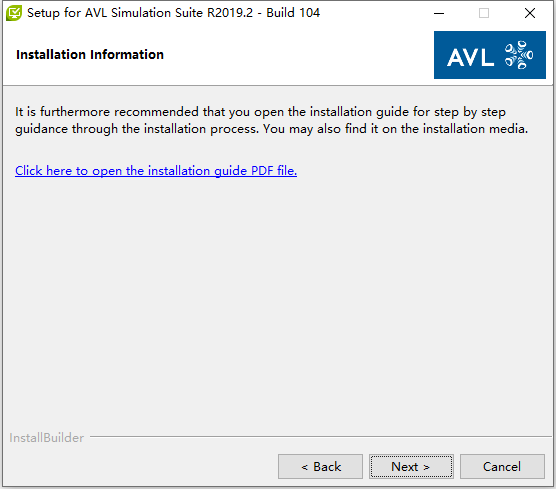Click the greyed-out maximize window button
Screen dimensions: 556x489
coord(484,13)
